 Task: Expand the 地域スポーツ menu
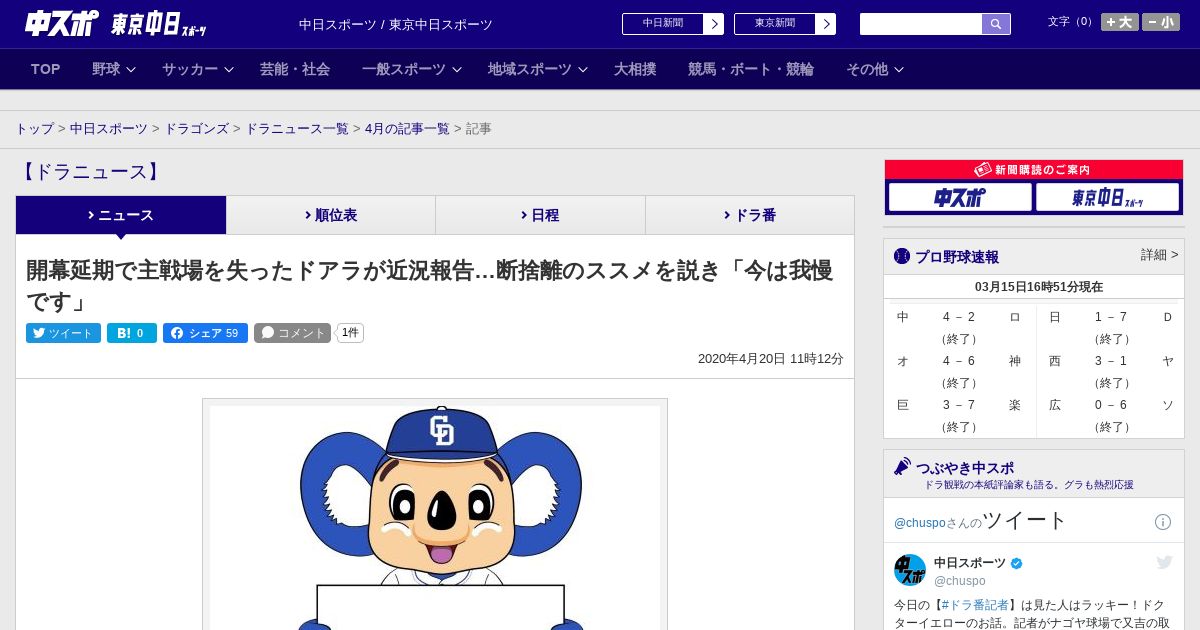537,69
